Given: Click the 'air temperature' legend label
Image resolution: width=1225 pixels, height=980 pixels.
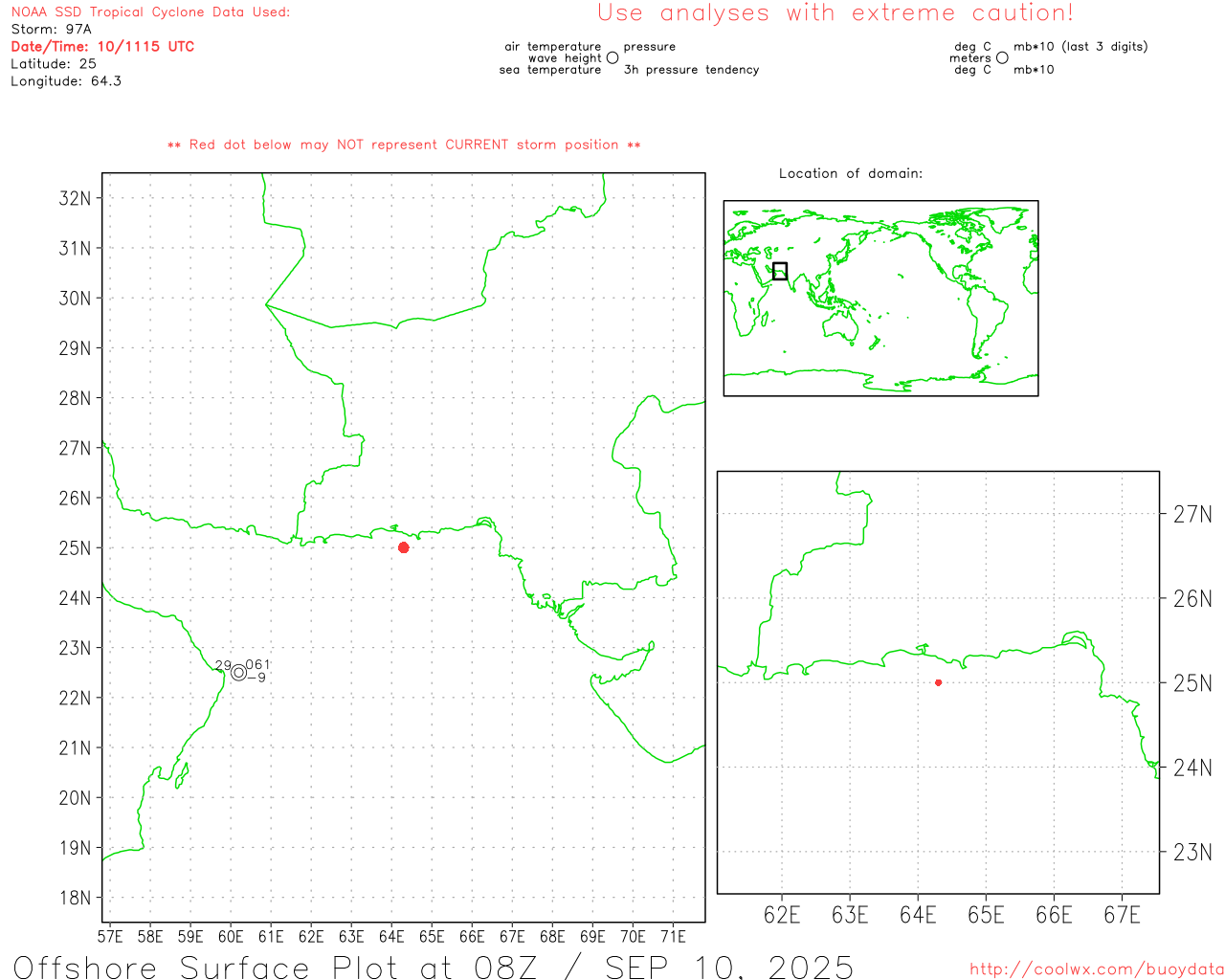Looking at the screenshot, I should pyautogui.click(x=553, y=46).
